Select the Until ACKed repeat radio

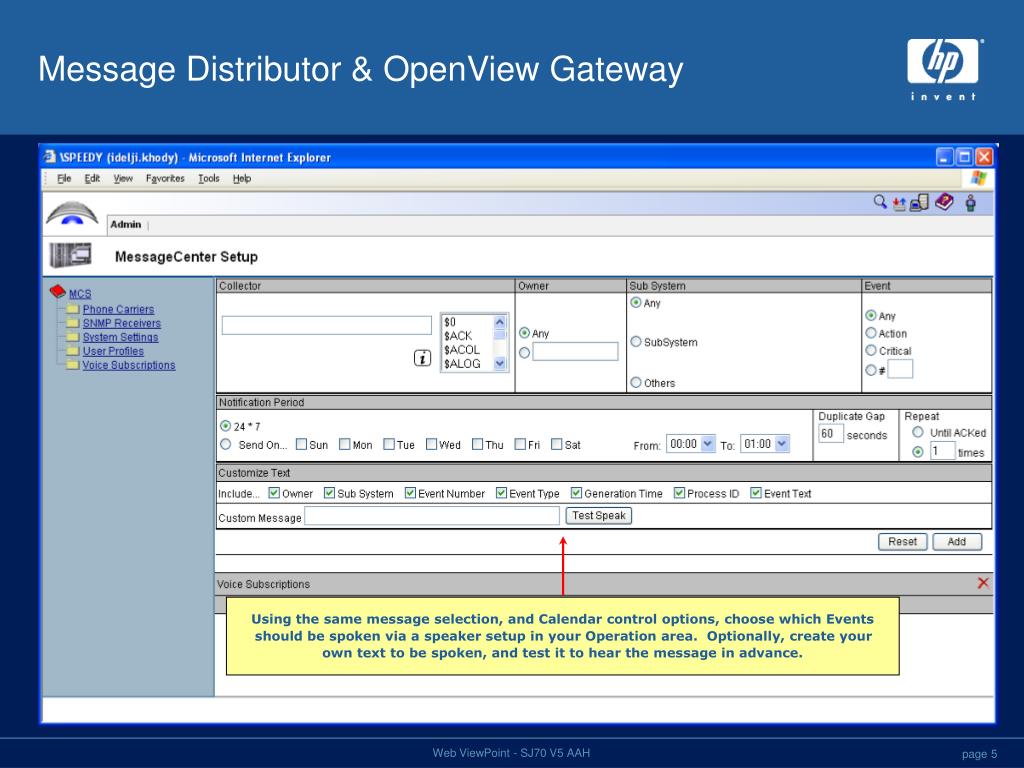[x=918, y=432]
